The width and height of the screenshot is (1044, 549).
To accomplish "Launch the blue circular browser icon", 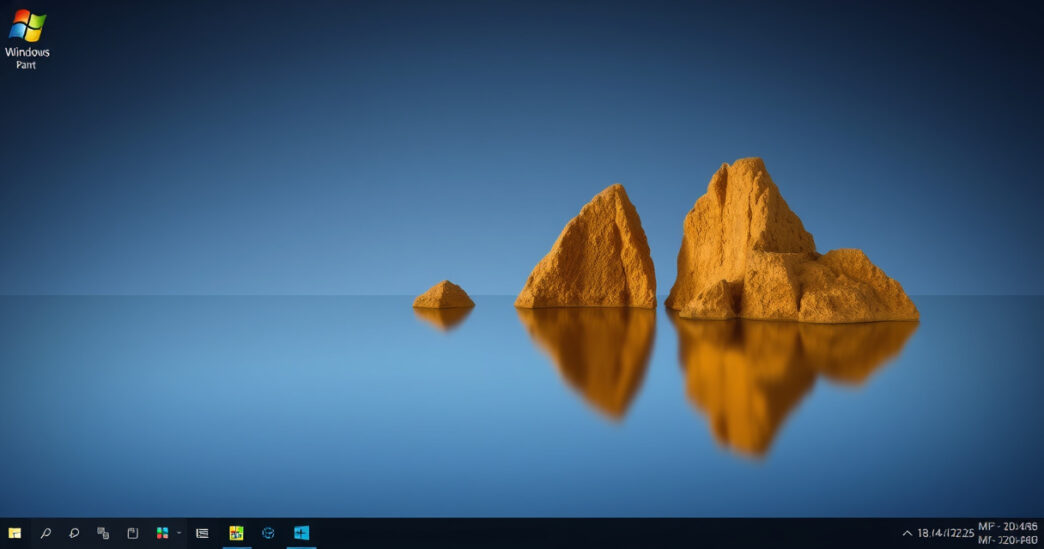I will pos(268,533).
